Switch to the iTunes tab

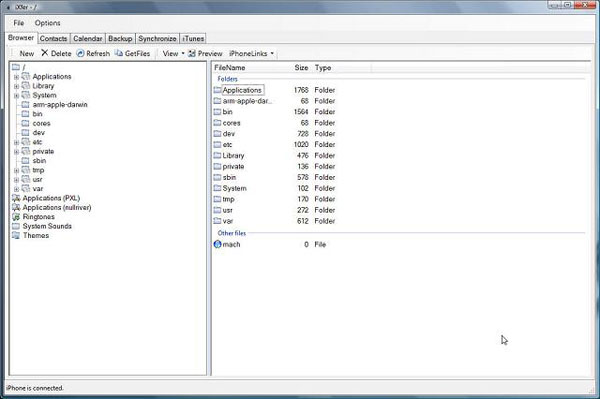pos(193,39)
